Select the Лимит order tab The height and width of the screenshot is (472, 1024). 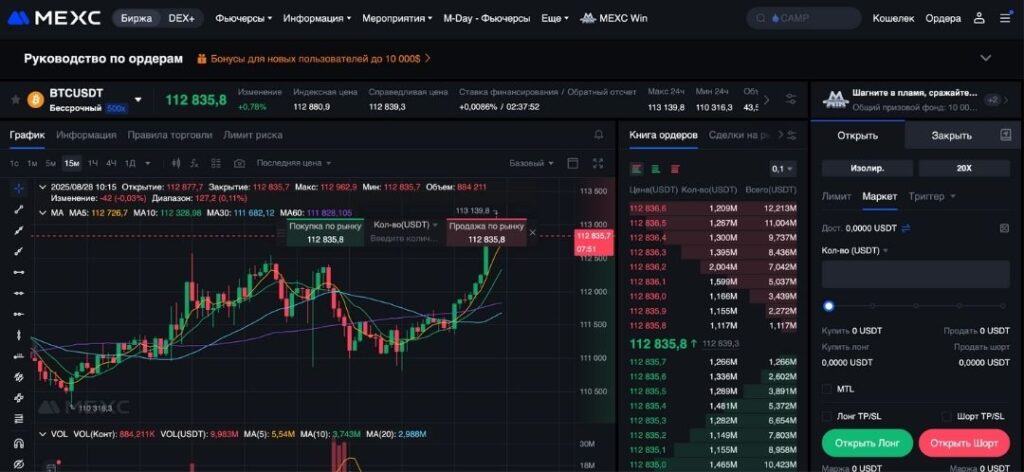836,196
